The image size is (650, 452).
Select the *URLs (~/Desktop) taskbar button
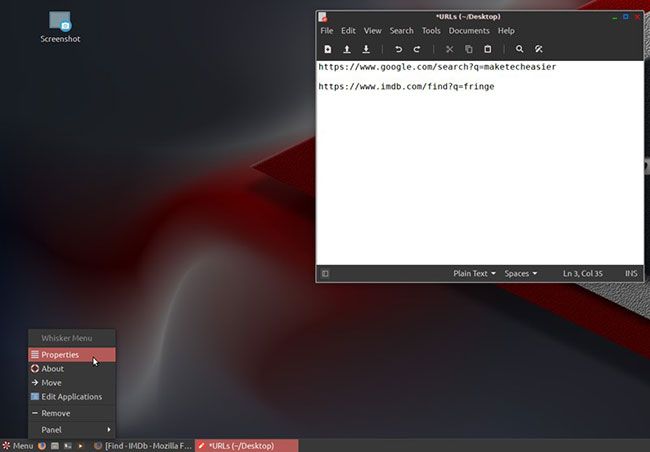pyautogui.click(x=247, y=446)
